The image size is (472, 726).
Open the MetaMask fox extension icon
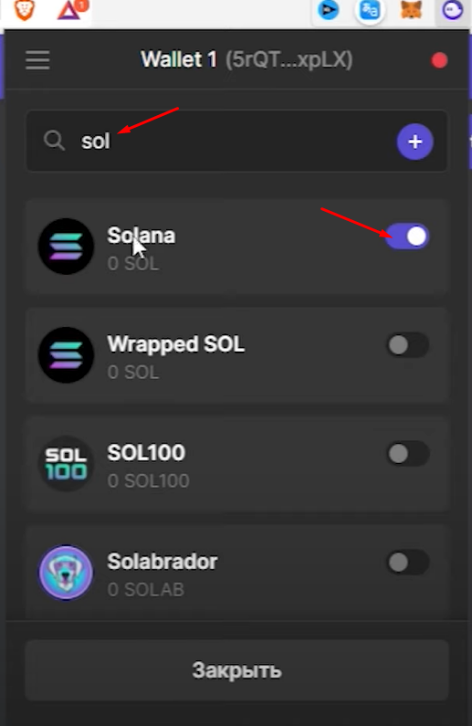tap(411, 10)
